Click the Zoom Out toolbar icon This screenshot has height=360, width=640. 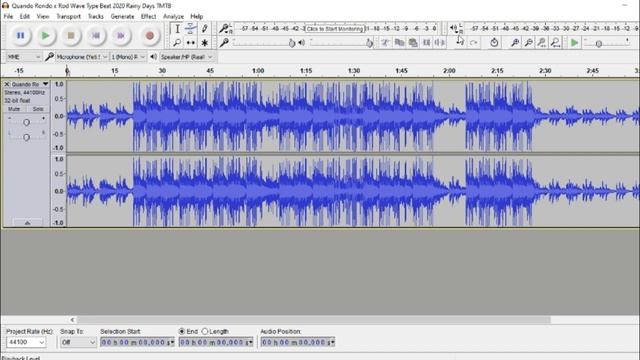pos(529,42)
